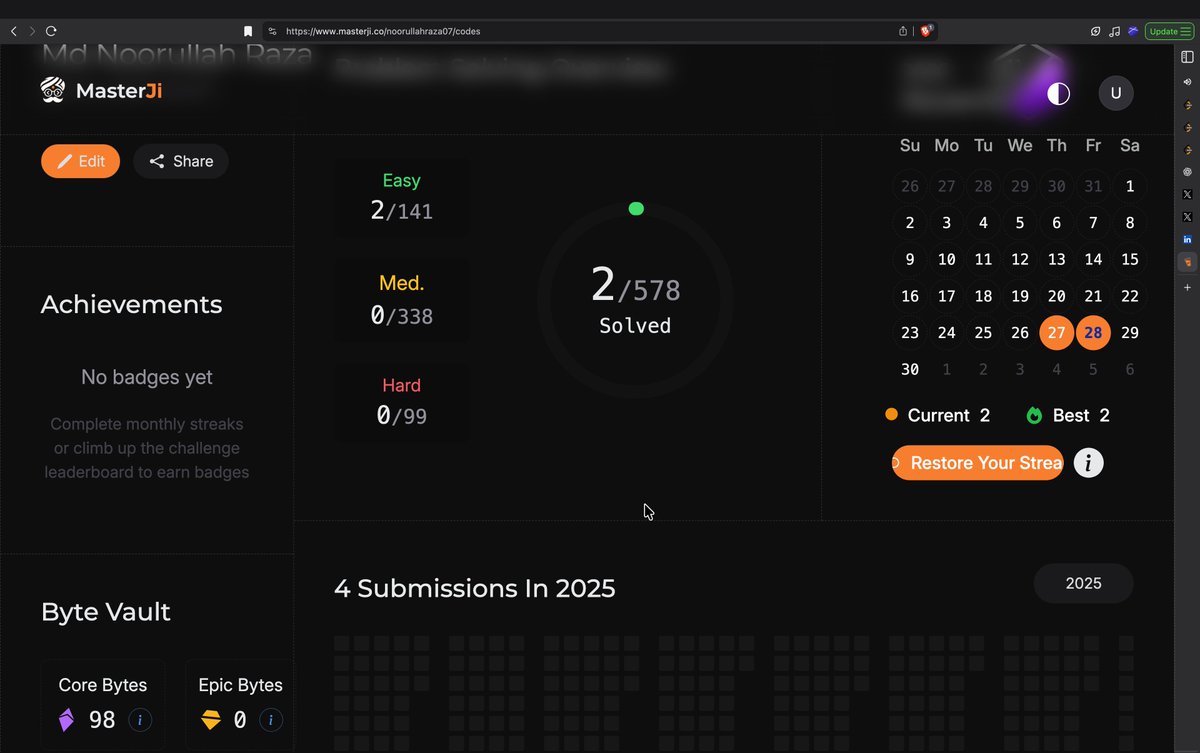The height and width of the screenshot is (753, 1200).
Task: Open the 2025 year selector
Action: [x=1083, y=583]
